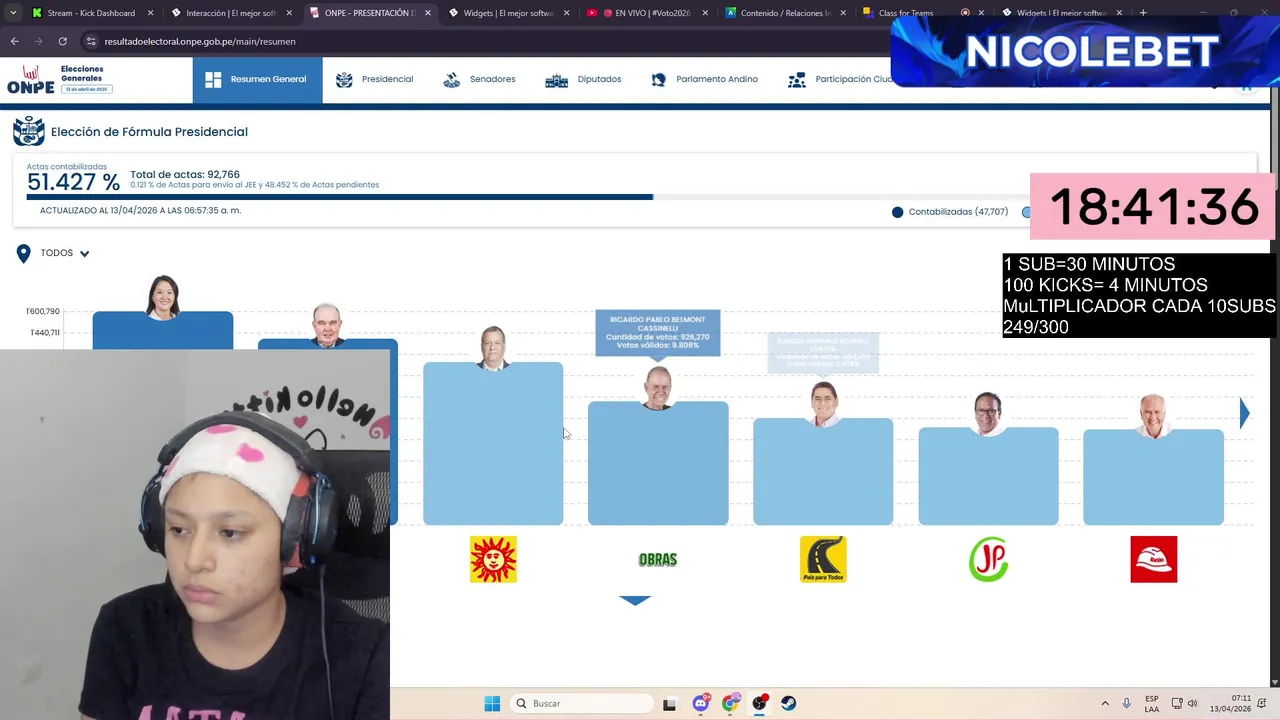Click the site information icon in address bar
Image resolution: width=1280 pixels, height=720 pixels.
[91, 41]
